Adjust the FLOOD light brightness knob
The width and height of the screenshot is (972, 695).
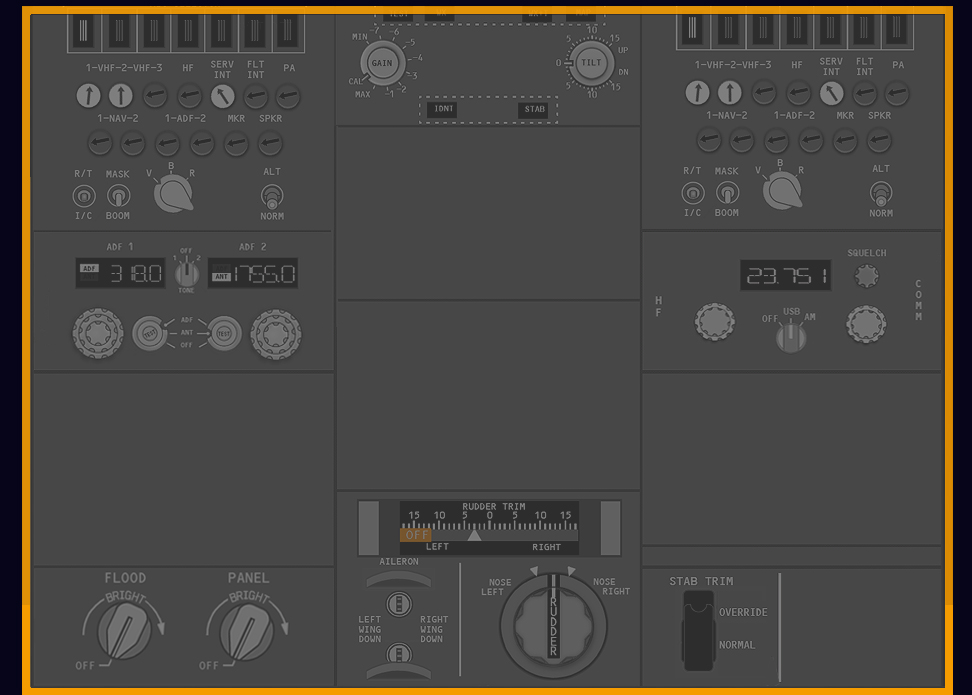125,630
